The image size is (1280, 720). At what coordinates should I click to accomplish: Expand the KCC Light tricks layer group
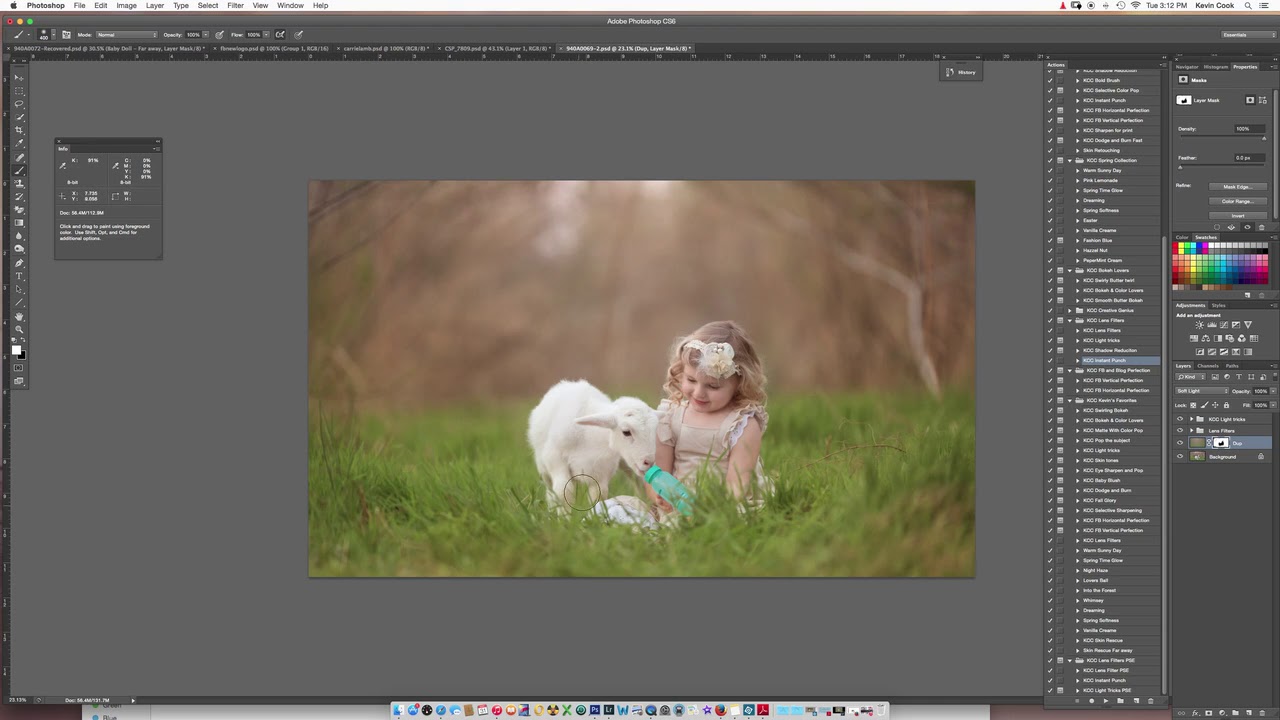pos(1191,419)
